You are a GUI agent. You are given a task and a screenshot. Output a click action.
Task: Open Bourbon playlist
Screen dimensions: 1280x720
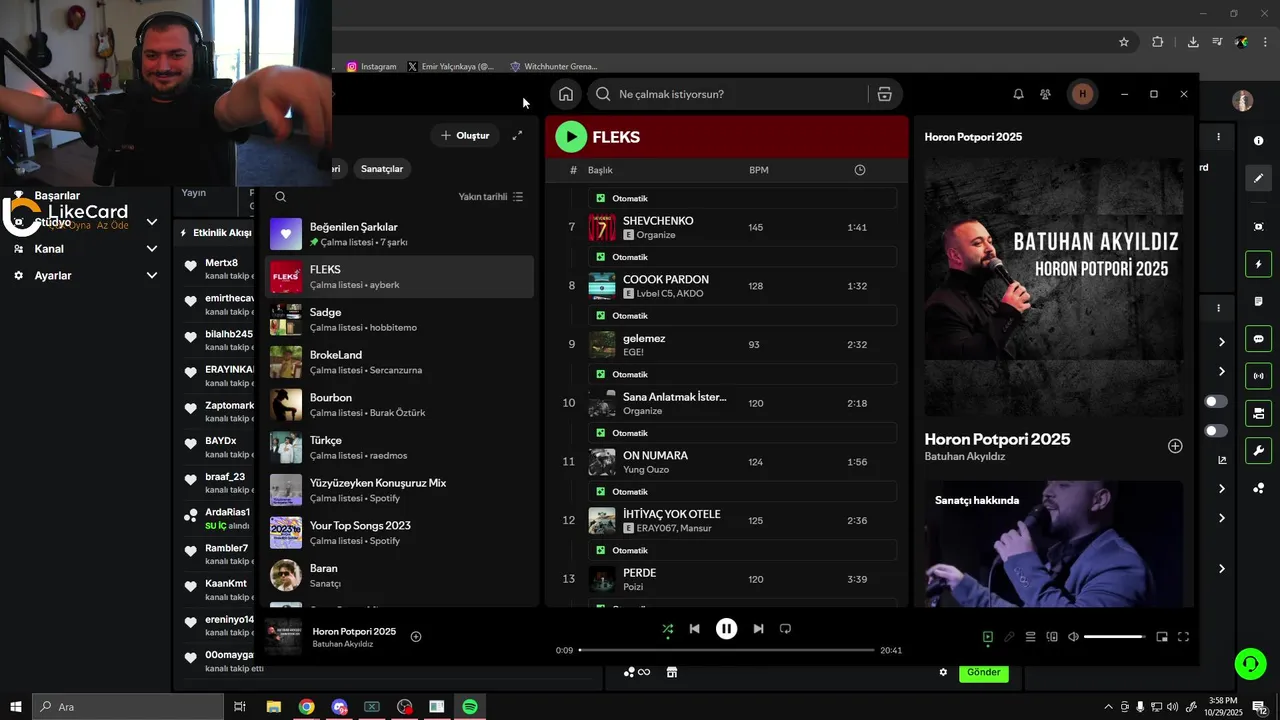400,405
